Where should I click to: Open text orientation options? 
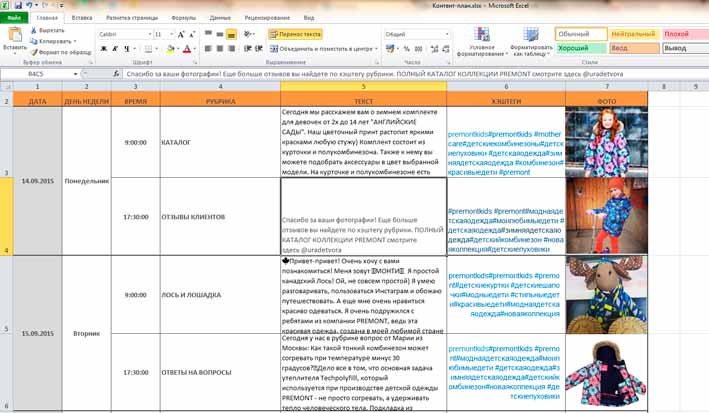[249, 34]
